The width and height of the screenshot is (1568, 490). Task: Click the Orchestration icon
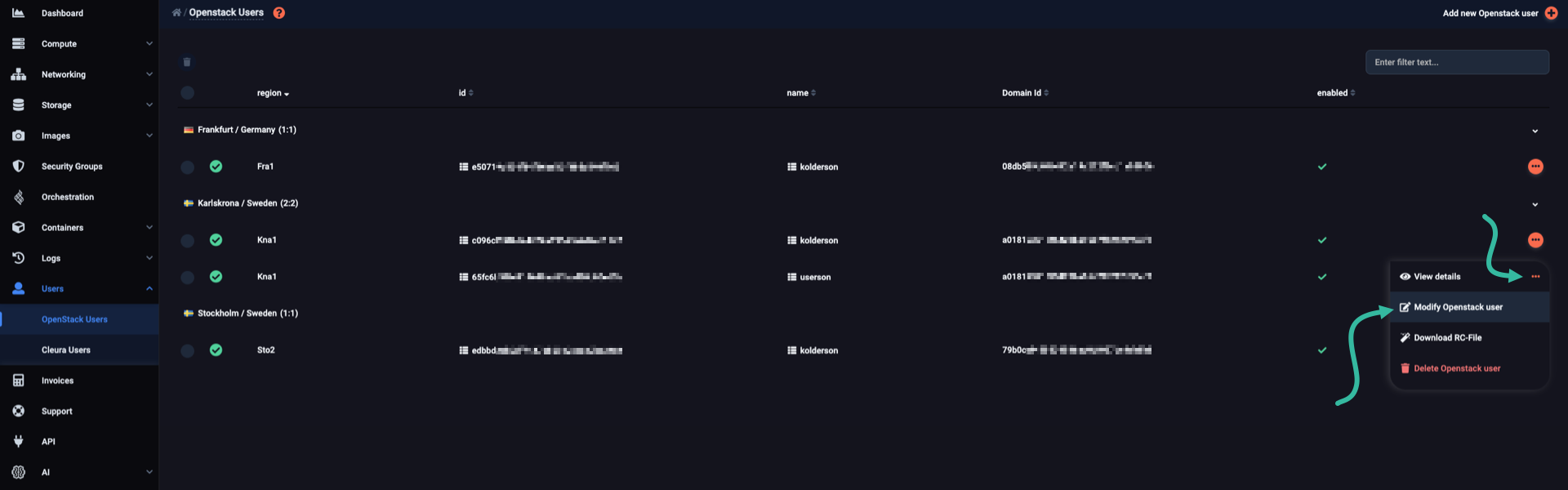pyautogui.click(x=18, y=197)
